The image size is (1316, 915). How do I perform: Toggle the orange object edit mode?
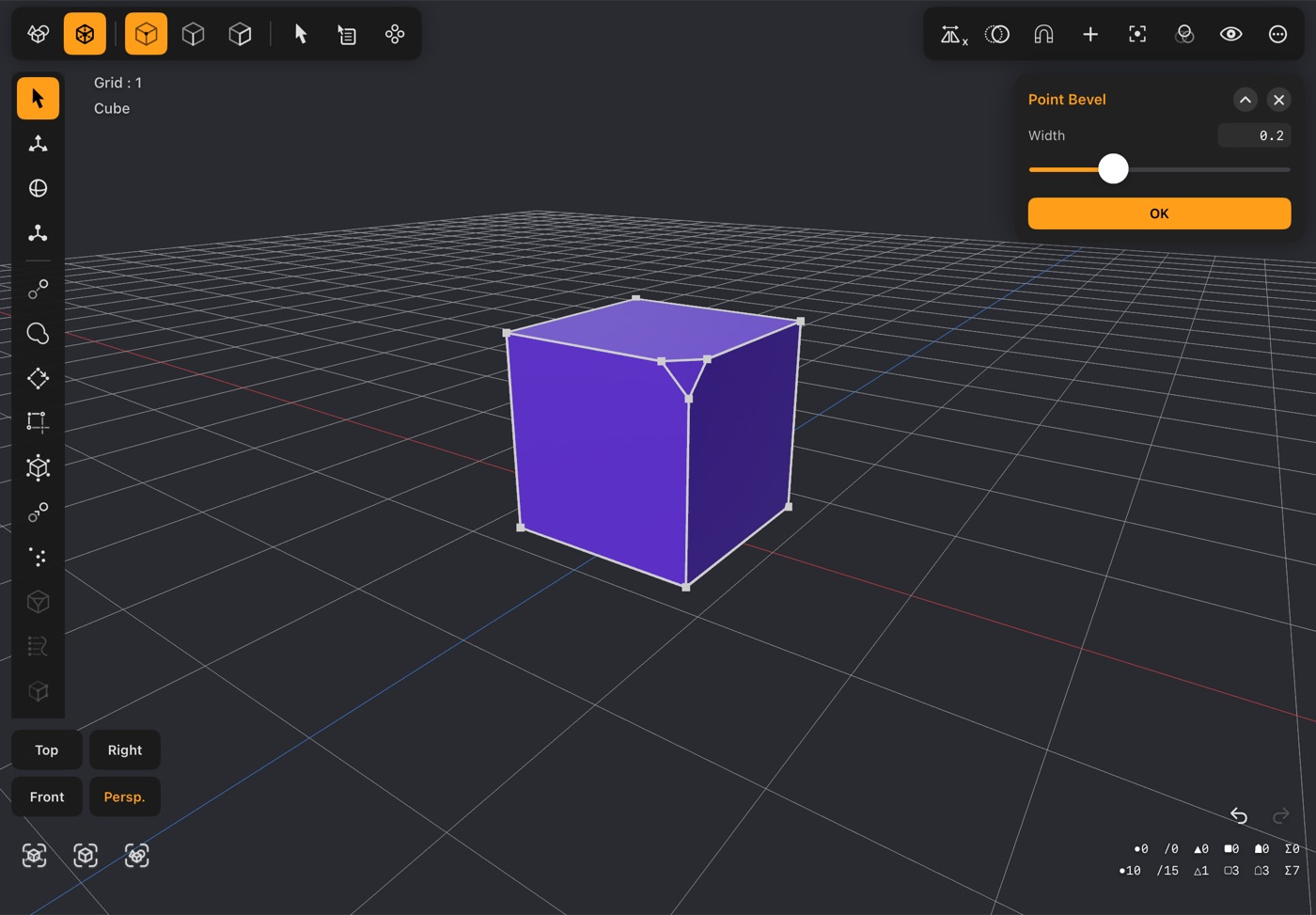[x=85, y=34]
